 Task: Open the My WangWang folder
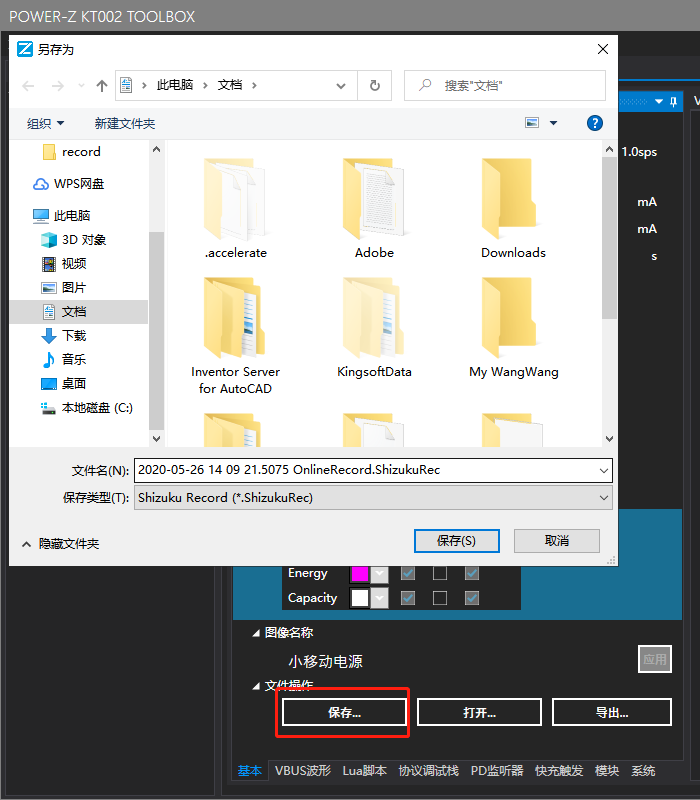(513, 328)
